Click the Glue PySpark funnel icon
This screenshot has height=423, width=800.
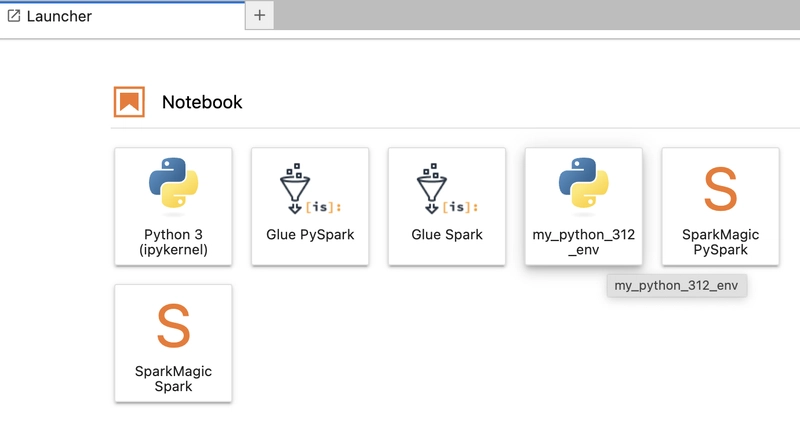[x=310, y=188]
